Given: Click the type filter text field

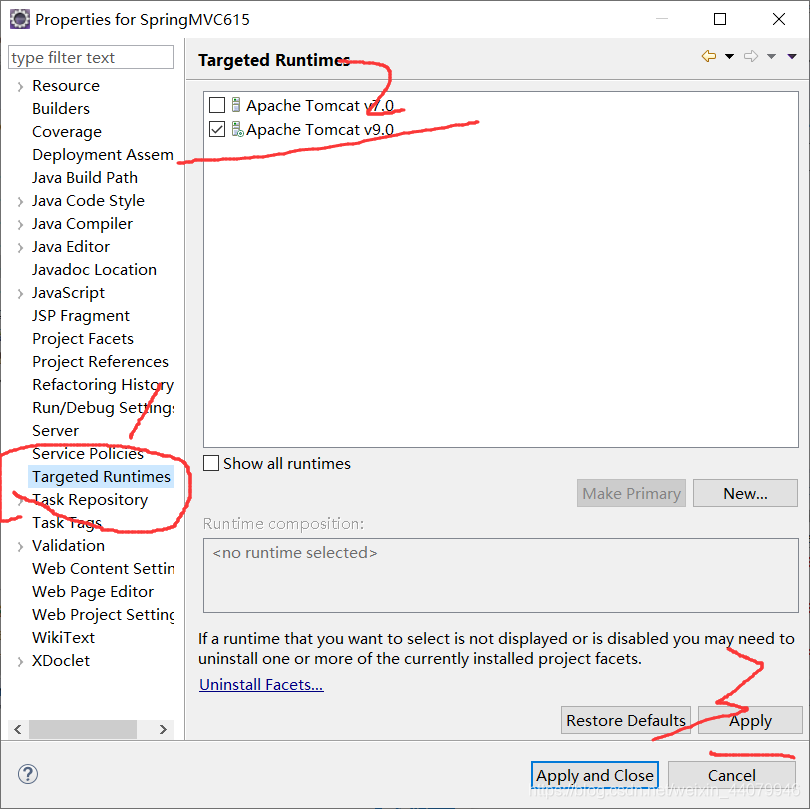Looking at the screenshot, I should [x=91, y=57].
